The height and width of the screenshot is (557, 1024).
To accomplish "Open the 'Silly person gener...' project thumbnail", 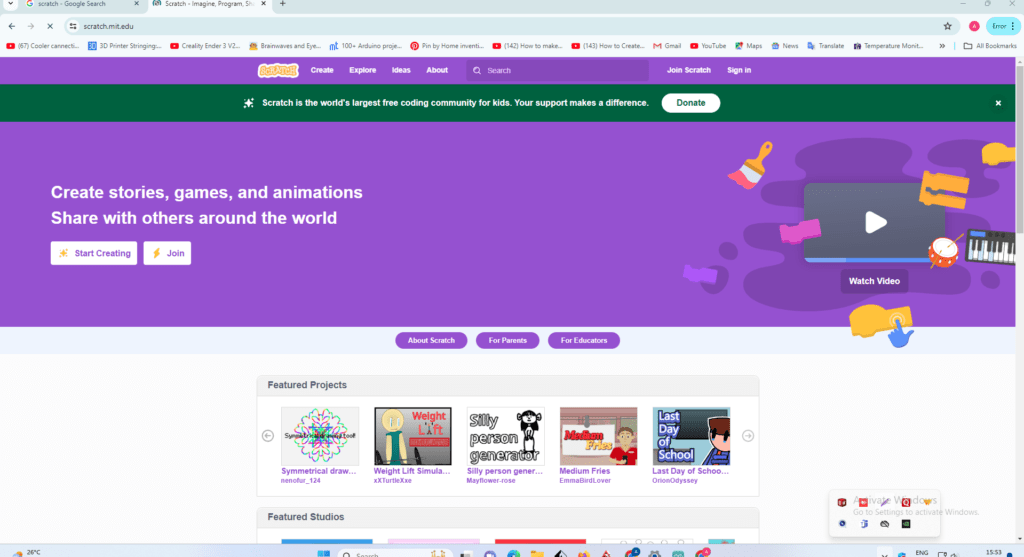I will point(505,436).
